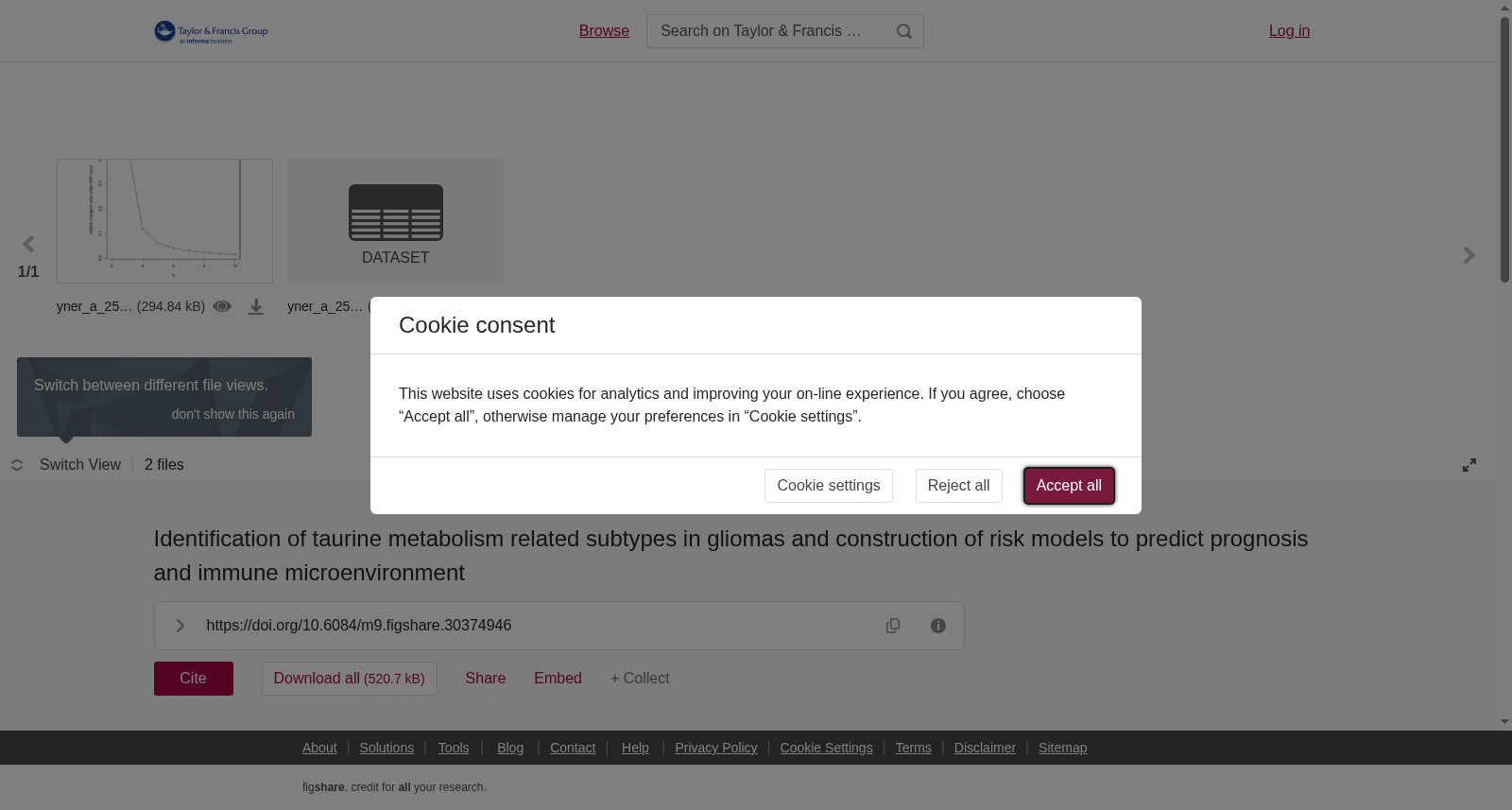The width and height of the screenshot is (1512, 810).
Task: Open Blog footer link
Action: [510, 748]
